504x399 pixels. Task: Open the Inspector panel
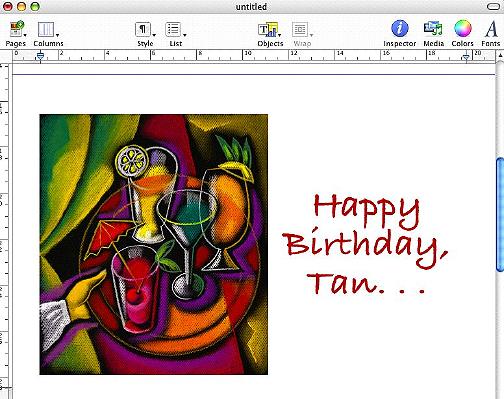pyautogui.click(x=400, y=29)
